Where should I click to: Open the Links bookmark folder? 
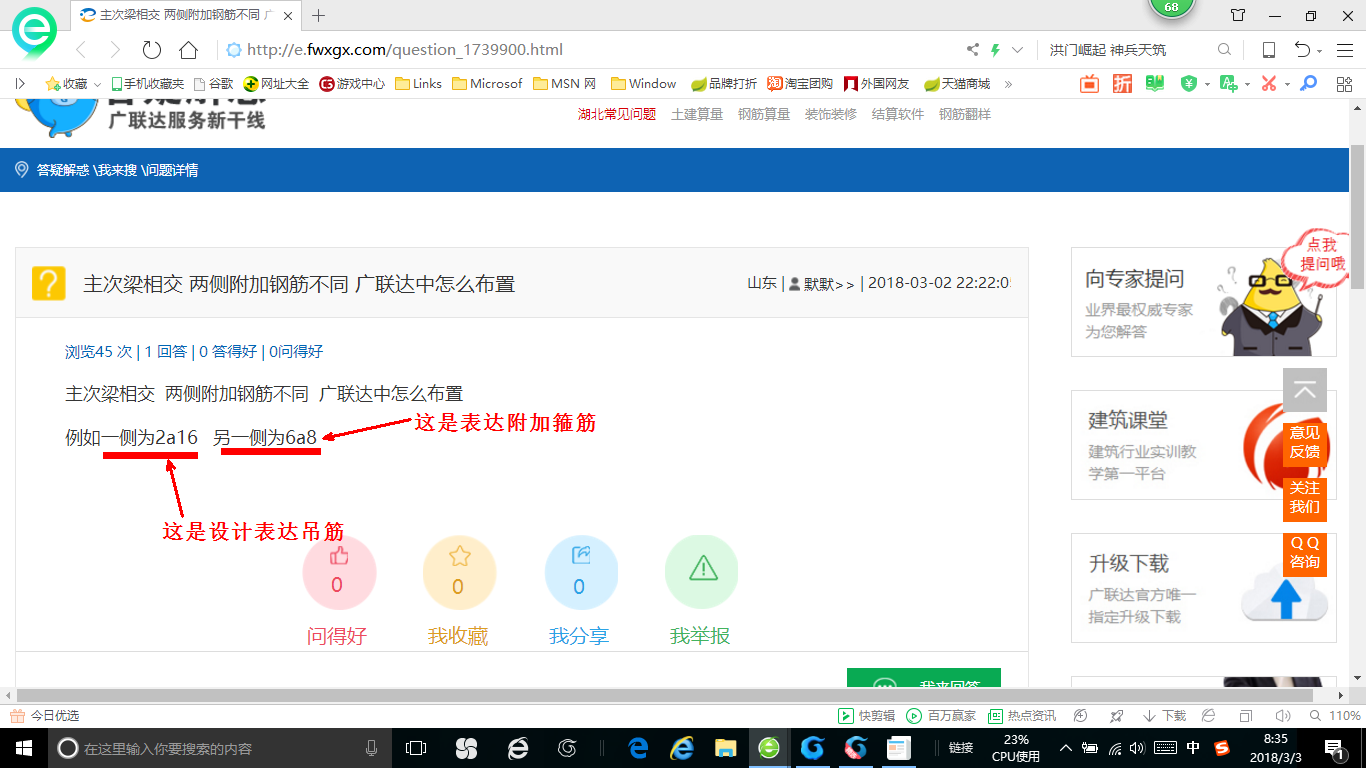pyautogui.click(x=419, y=84)
